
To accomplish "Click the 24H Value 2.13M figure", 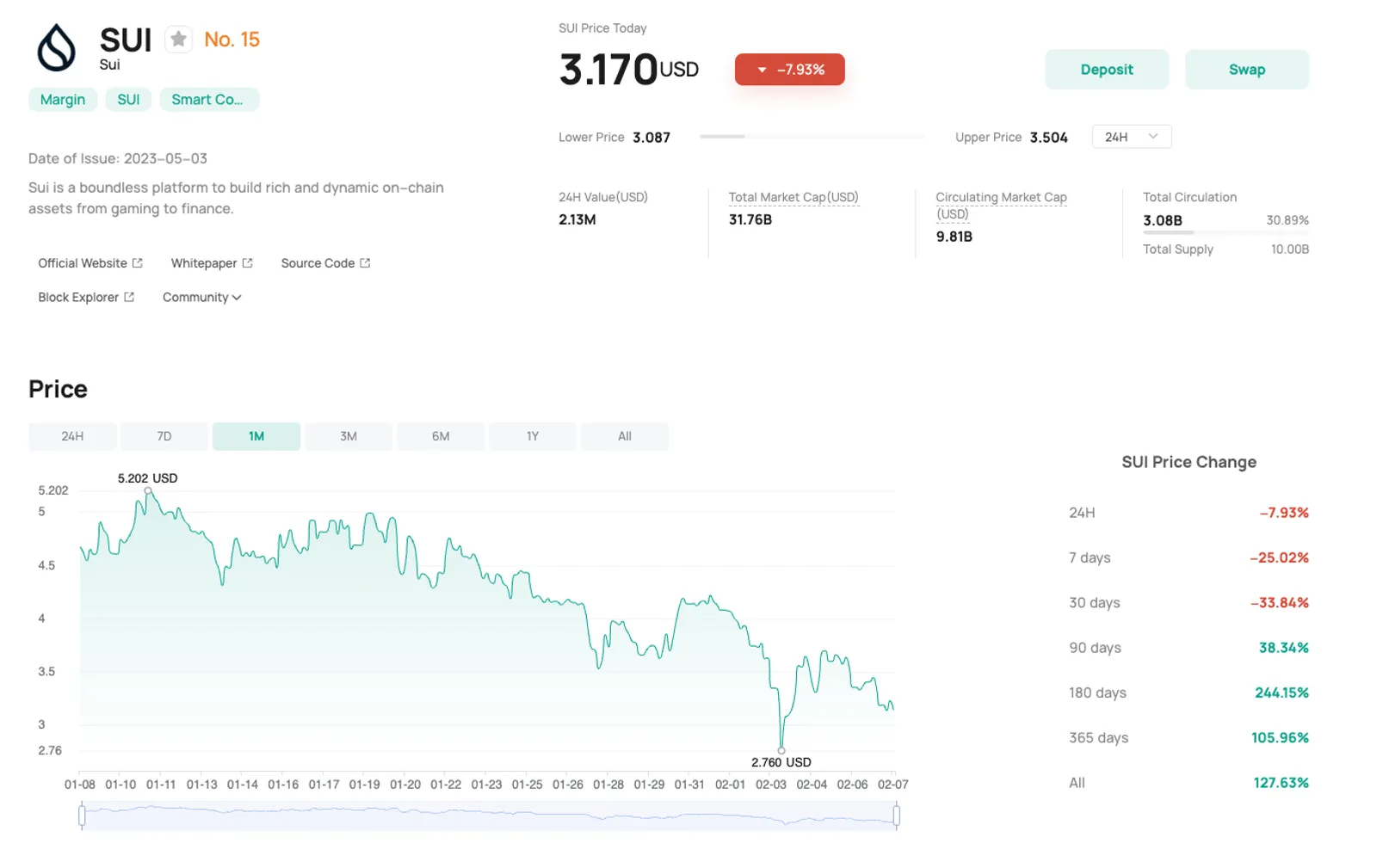I will pyautogui.click(x=577, y=219).
